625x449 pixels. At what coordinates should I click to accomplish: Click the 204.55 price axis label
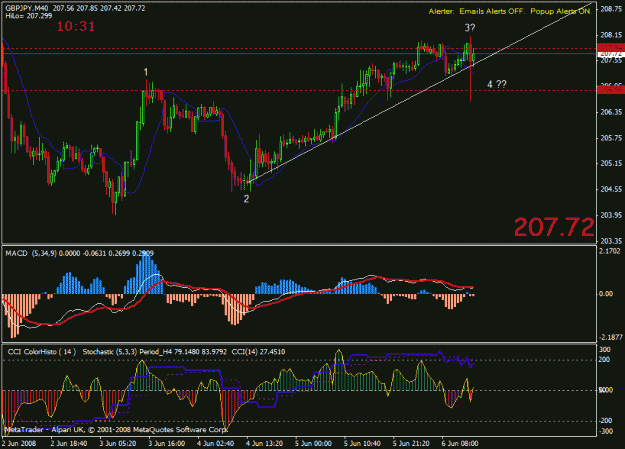611,189
